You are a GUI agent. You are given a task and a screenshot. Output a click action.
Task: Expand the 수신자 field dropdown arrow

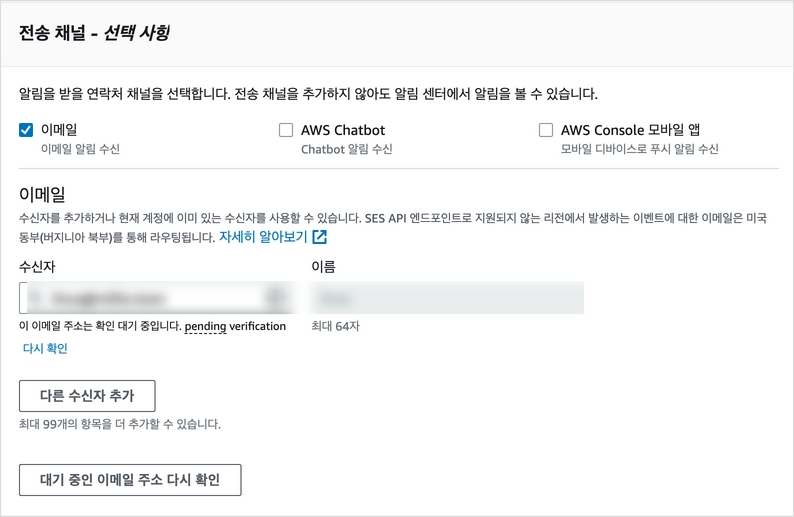[x=275, y=298]
